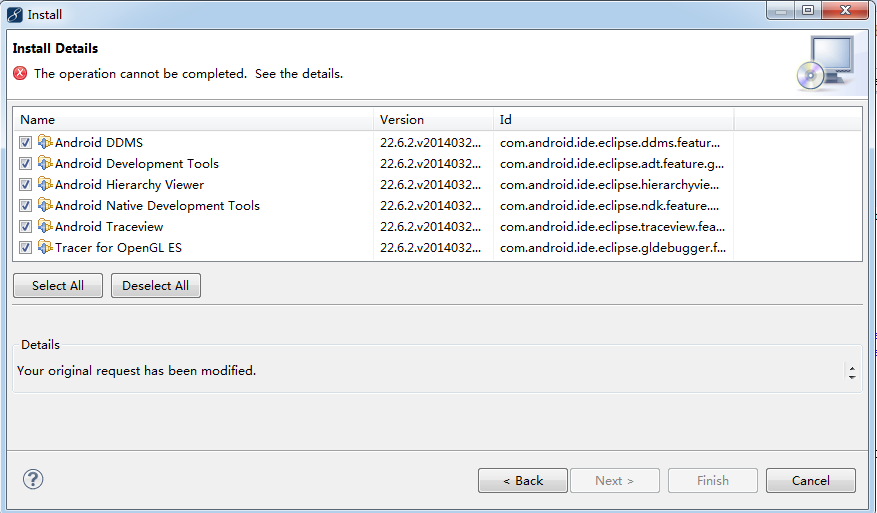
Task: Click the Tracer for OpenGL ES icon
Action: [x=45, y=247]
